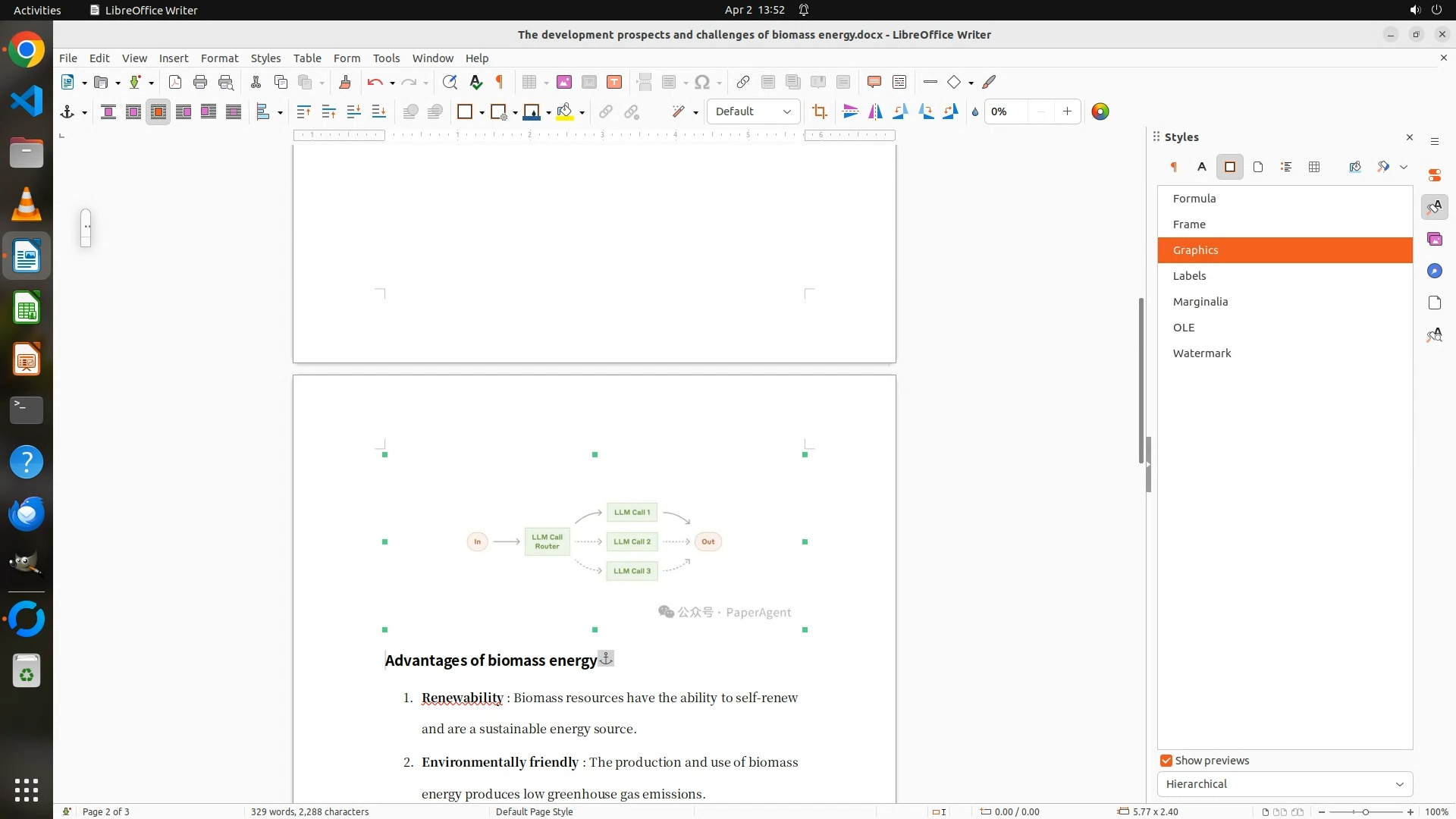This screenshot has height=819, width=1456.
Task: Expand anchor type dropdown arrow
Action: pos(84,112)
